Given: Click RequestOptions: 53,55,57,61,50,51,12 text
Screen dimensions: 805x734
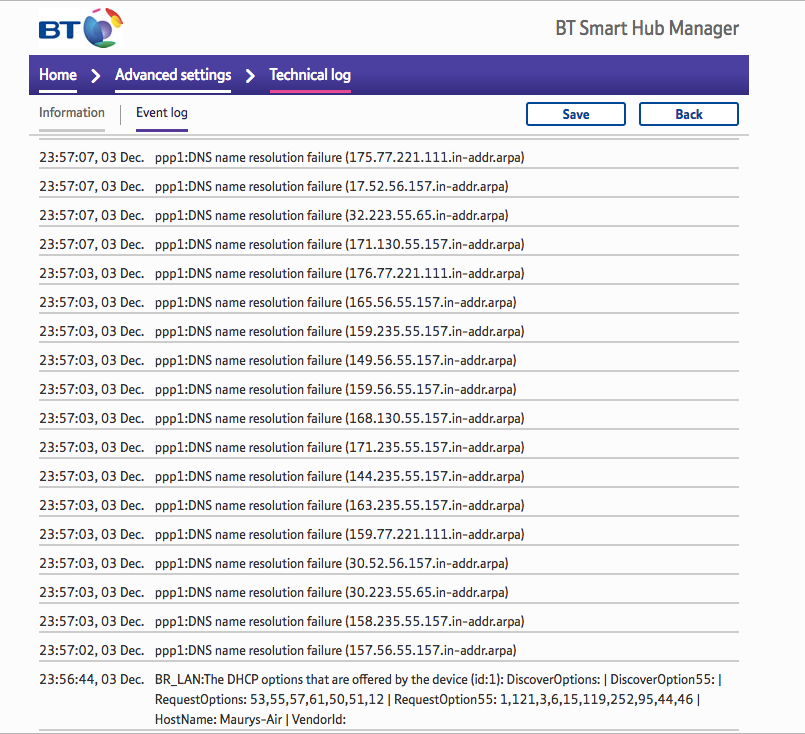Looking at the screenshot, I should (x=269, y=700).
